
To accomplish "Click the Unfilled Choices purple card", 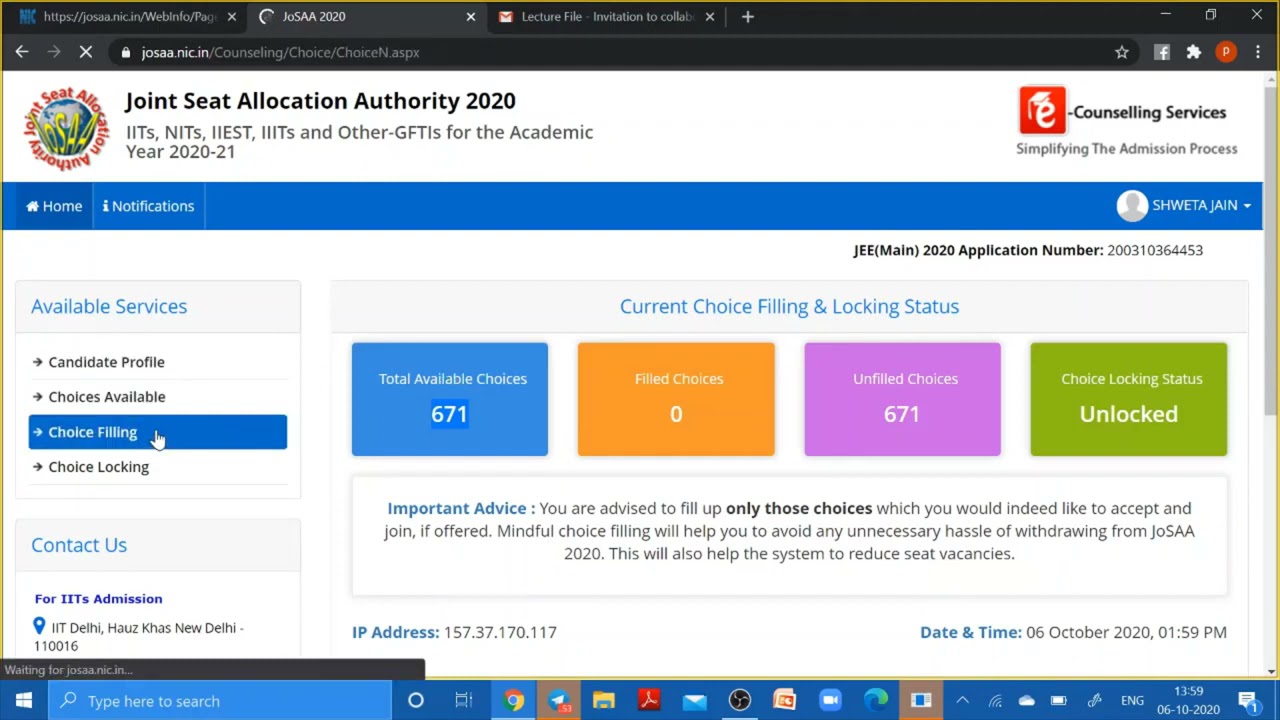I will [x=902, y=399].
